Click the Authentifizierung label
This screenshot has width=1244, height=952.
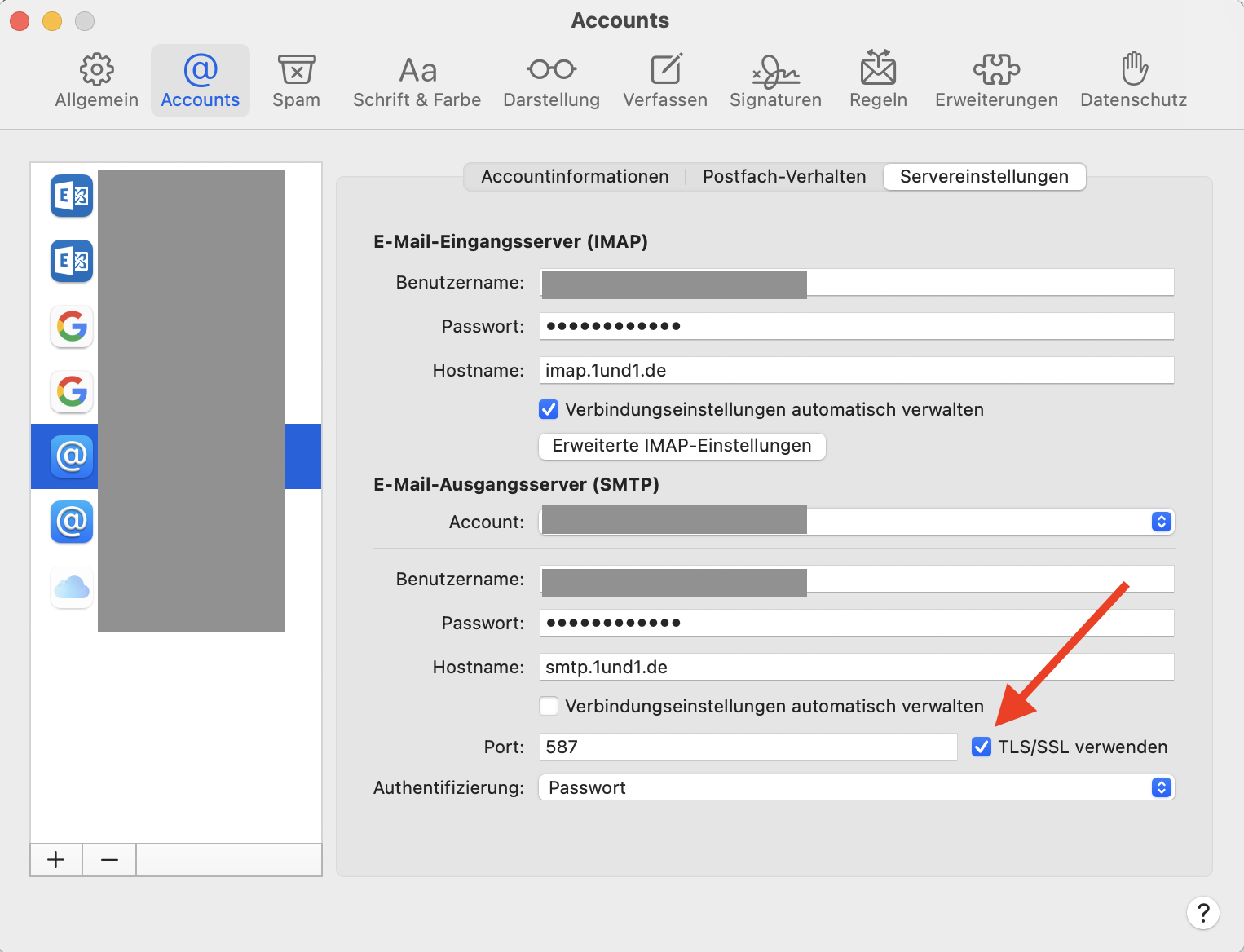(449, 787)
